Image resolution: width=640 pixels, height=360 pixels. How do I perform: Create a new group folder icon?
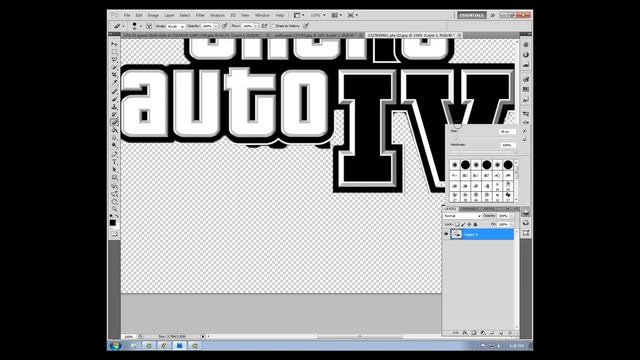click(x=492, y=333)
